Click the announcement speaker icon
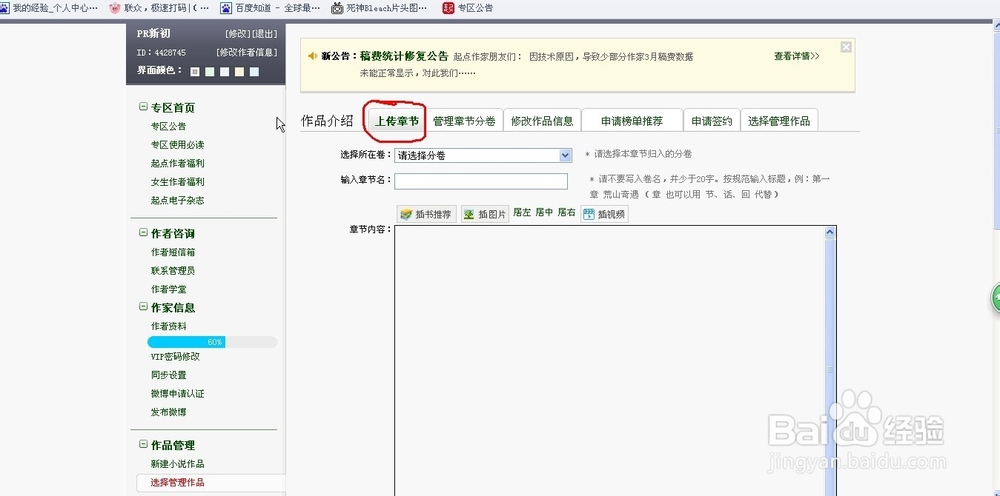This screenshot has width=1000, height=496. 312,56
